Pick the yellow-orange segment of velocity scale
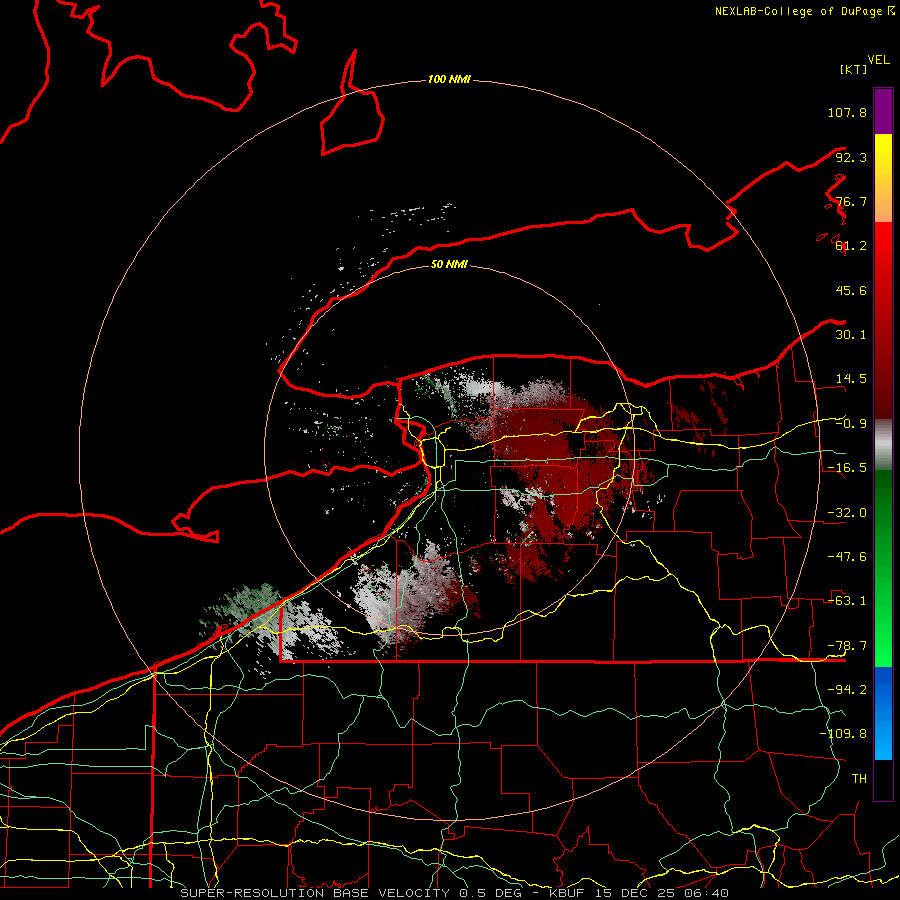Viewport: 900px width, 900px height. [883, 178]
